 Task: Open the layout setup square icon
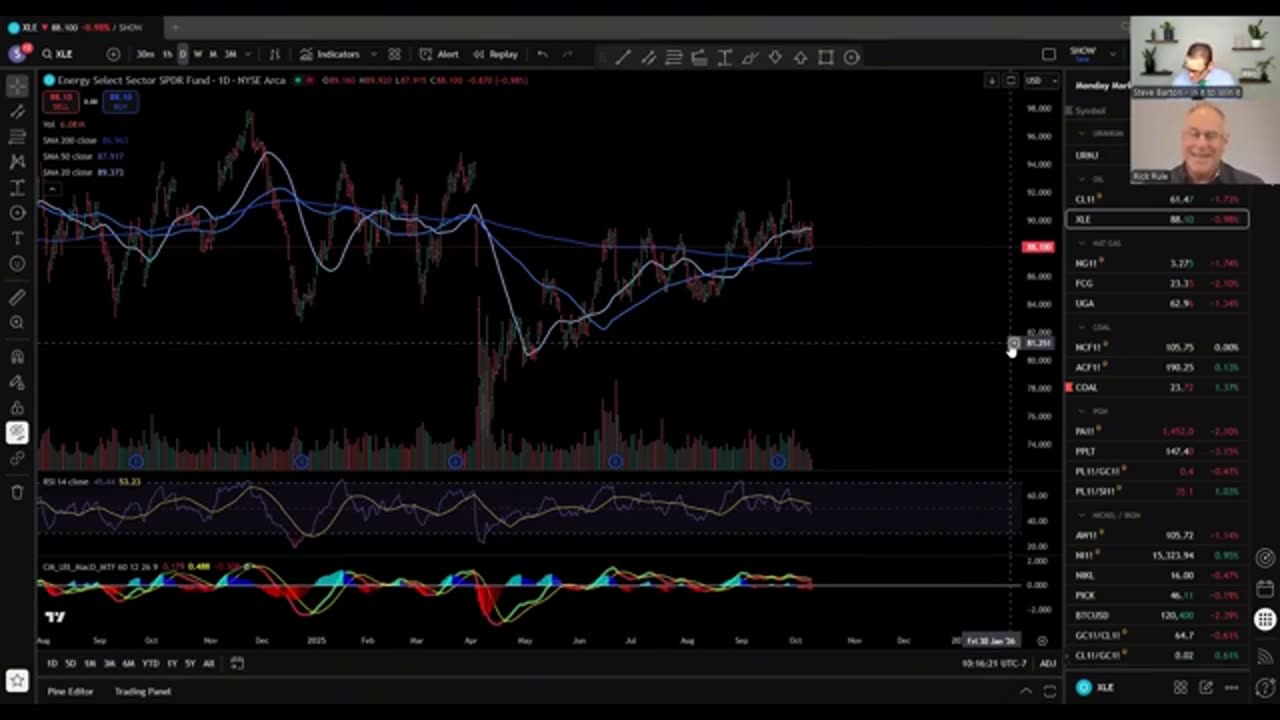click(x=1048, y=54)
